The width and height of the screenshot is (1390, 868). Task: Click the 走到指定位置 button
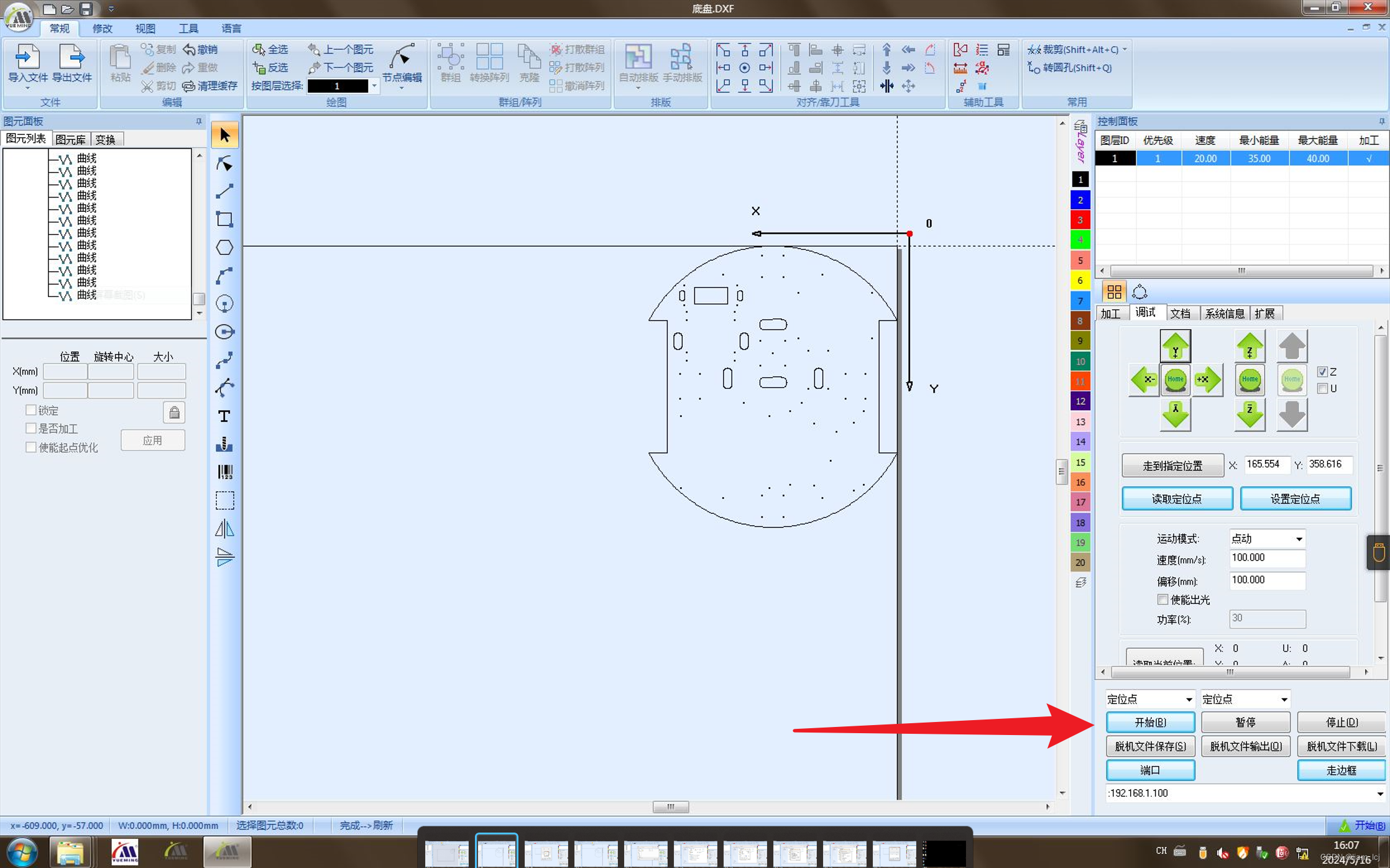coord(1172,465)
